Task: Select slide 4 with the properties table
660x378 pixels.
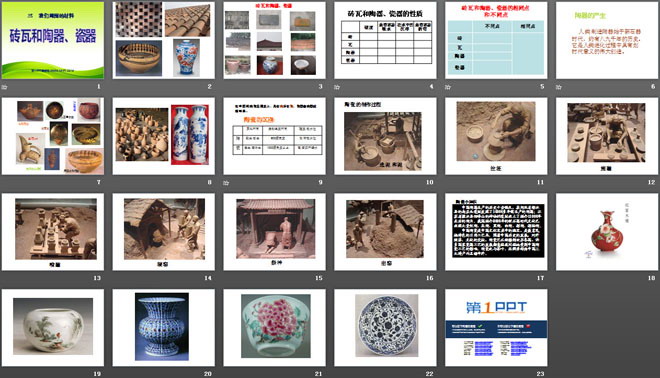Action: click(385, 40)
